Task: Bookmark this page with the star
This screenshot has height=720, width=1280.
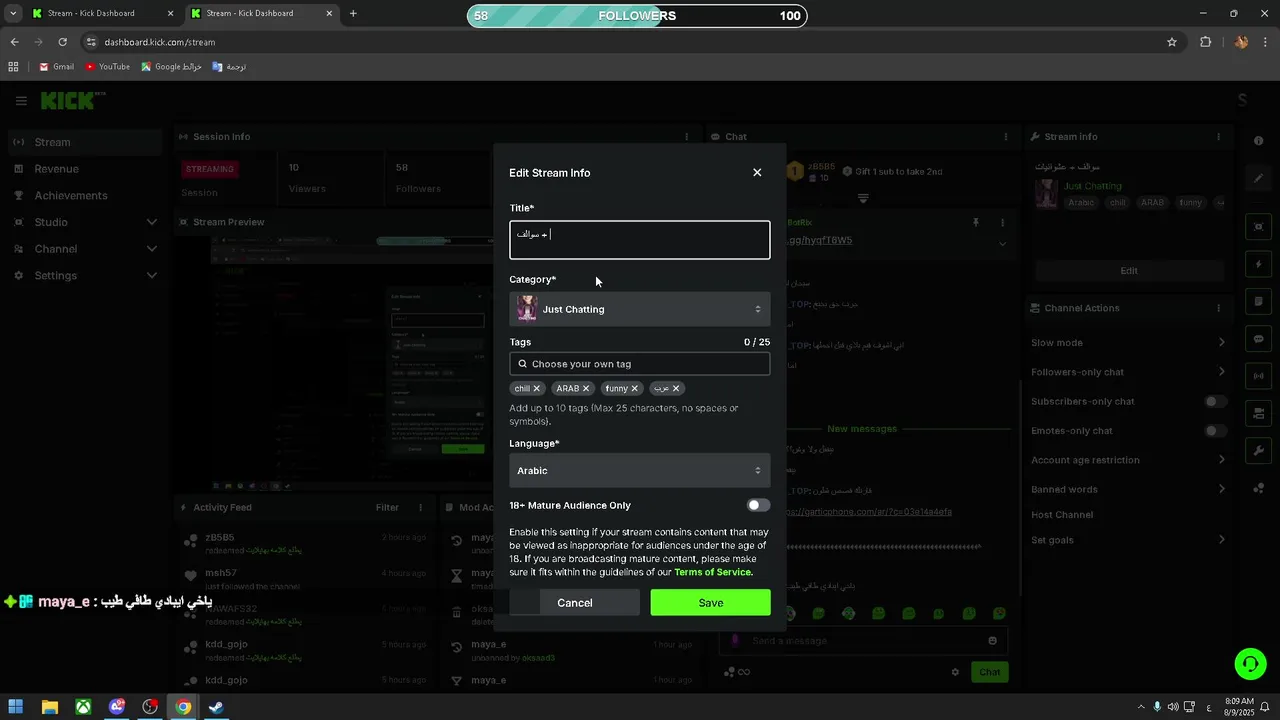Action: point(1172,42)
